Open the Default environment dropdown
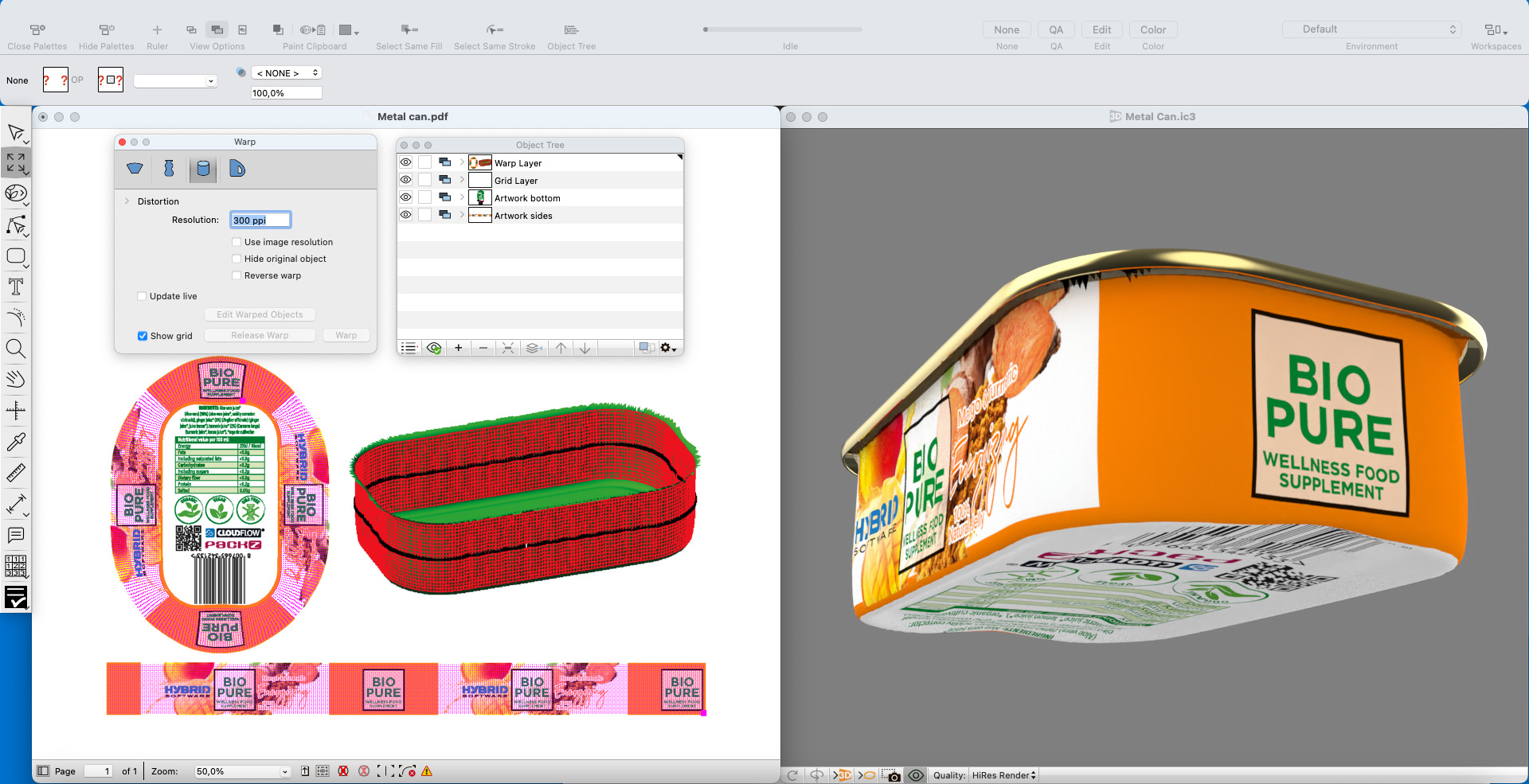The width and height of the screenshot is (1529, 784). pyautogui.click(x=1371, y=29)
